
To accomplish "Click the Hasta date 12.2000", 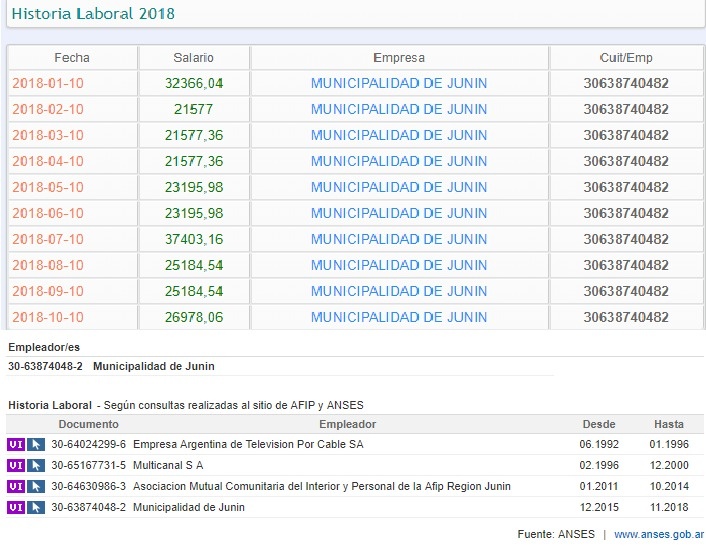I will click(x=669, y=465).
